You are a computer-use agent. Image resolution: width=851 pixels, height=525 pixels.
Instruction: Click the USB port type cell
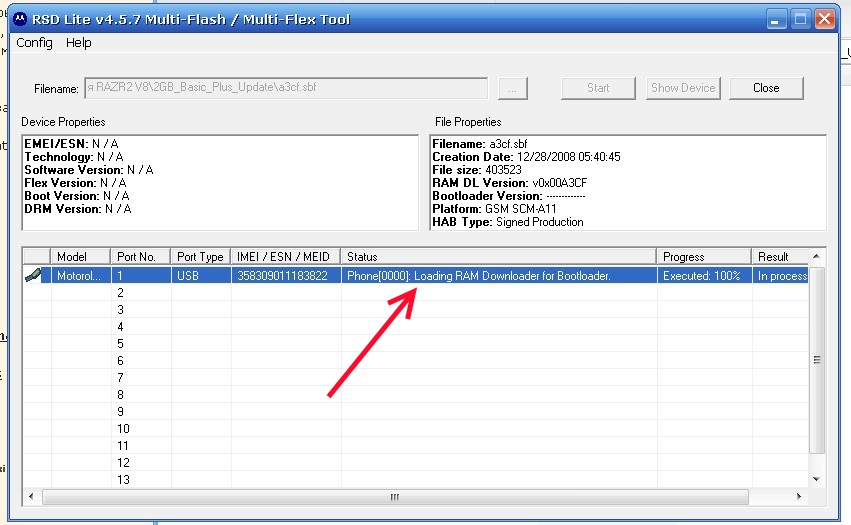coord(201,276)
